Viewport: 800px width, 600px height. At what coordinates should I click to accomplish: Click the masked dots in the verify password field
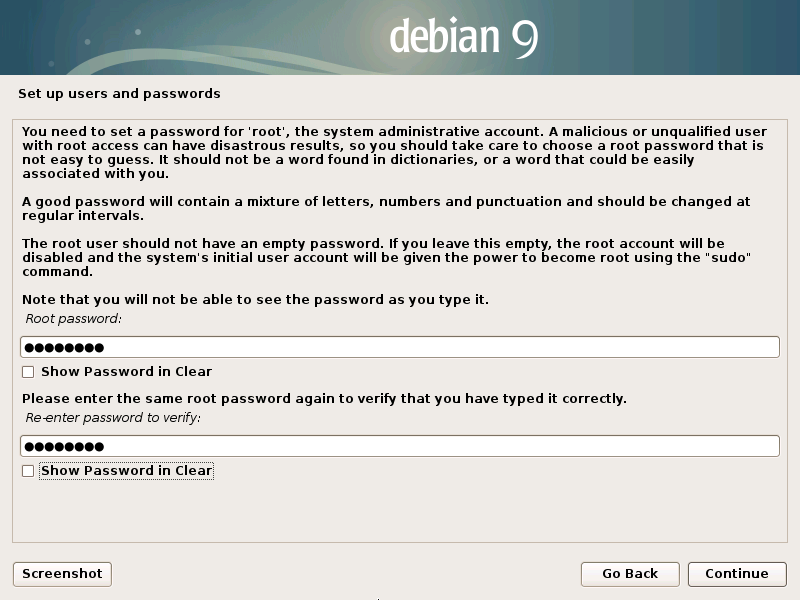64,447
